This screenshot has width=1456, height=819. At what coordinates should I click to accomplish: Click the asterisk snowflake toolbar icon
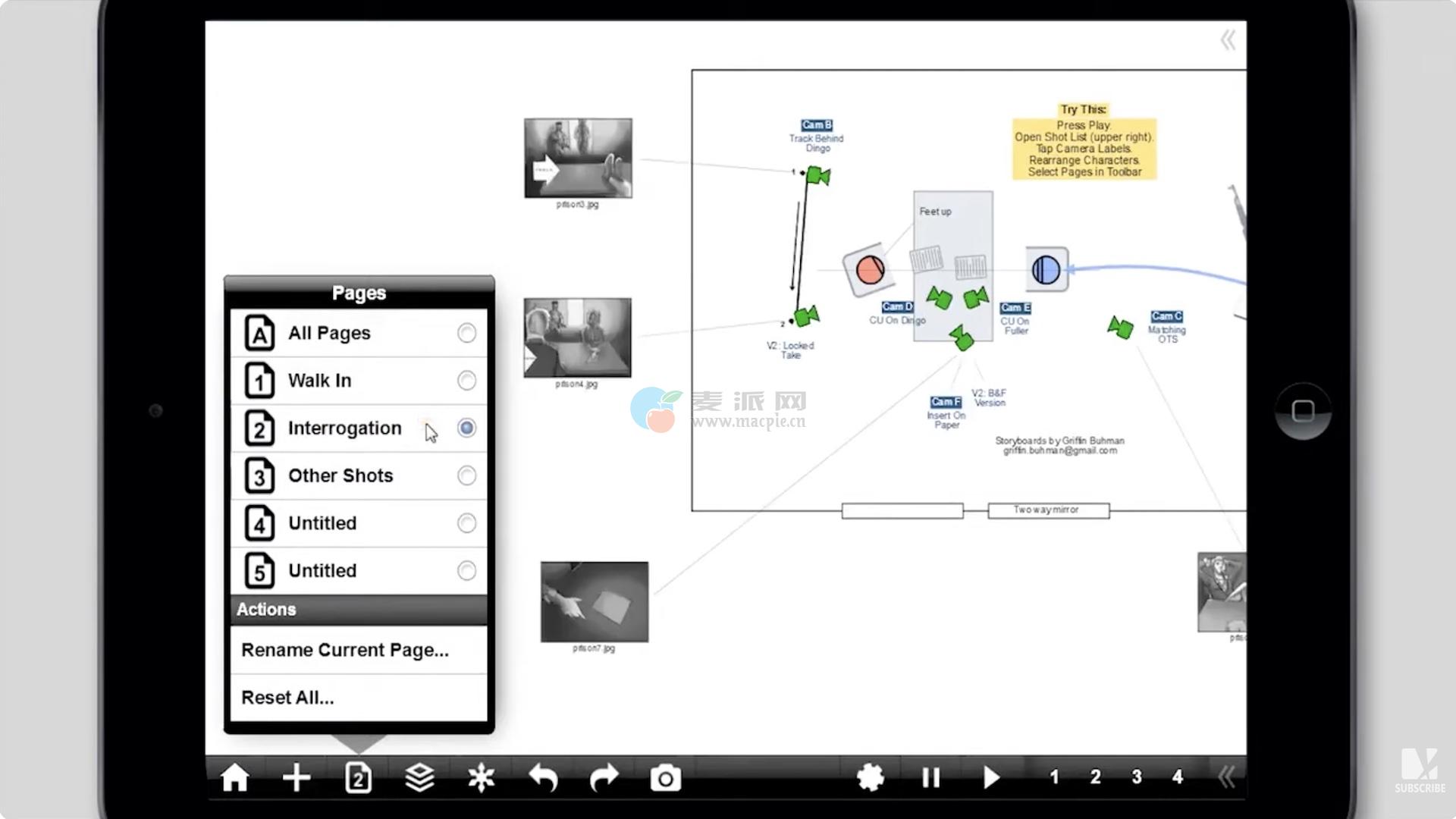(481, 778)
